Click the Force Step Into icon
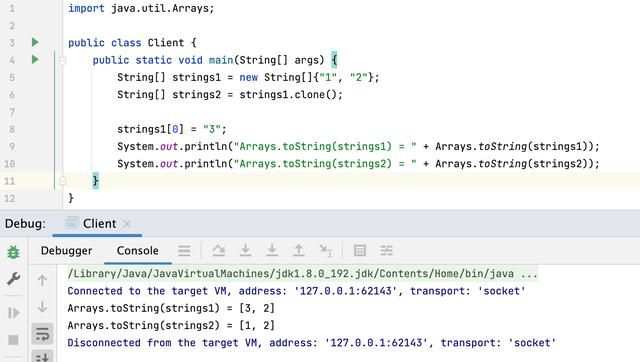The height and width of the screenshot is (362, 640). point(272,250)
